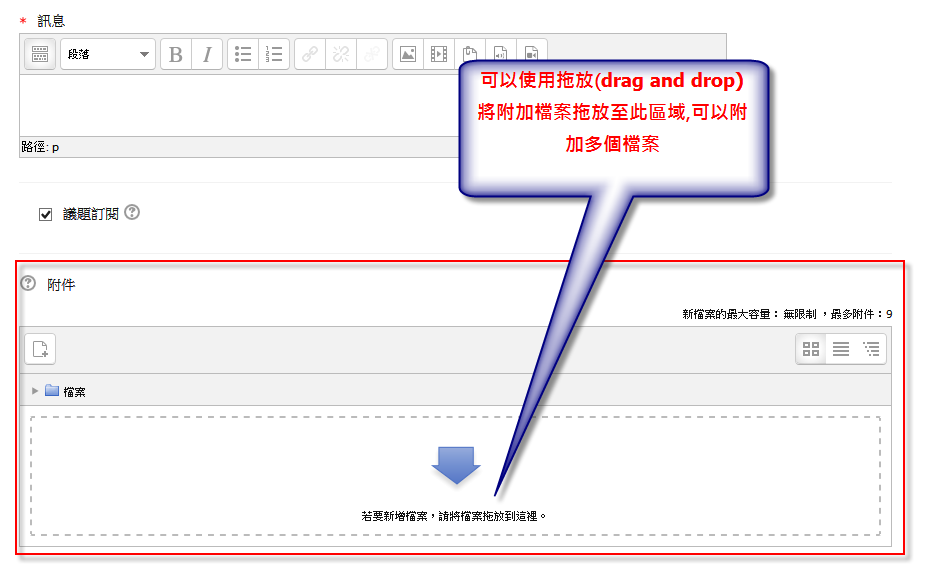This screenshot has height=576, width=936.
Task: Switch attachments to list detail view
Action: point(841,349)
